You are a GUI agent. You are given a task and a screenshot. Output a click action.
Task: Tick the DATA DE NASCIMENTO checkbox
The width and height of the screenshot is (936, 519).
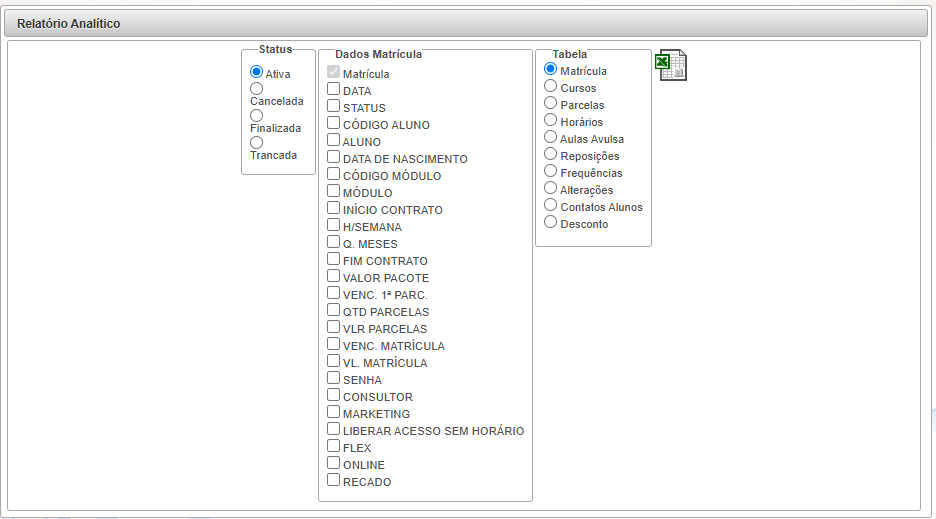point(334,158)
